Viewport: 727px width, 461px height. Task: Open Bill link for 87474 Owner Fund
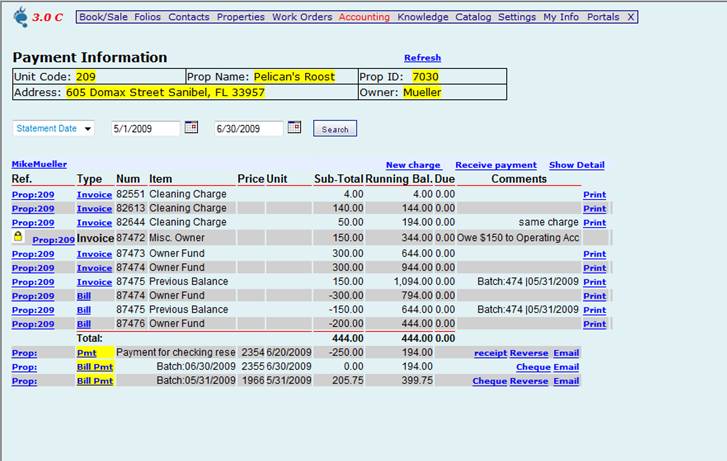click(x=83, y=296)
